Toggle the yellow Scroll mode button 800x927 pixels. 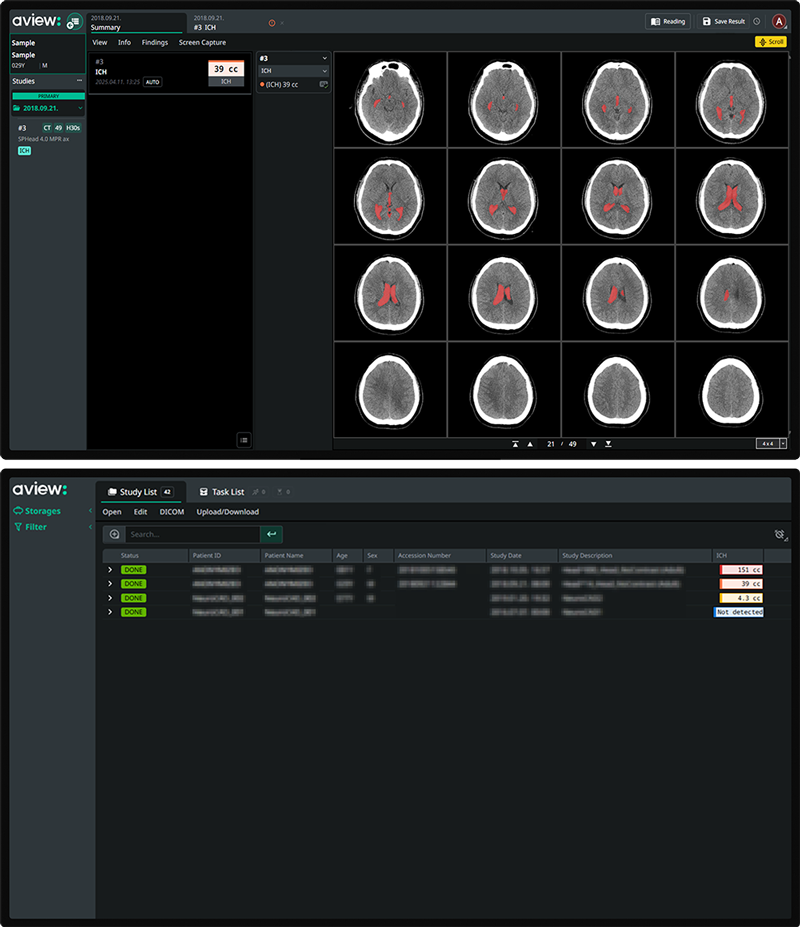[770, 42]
